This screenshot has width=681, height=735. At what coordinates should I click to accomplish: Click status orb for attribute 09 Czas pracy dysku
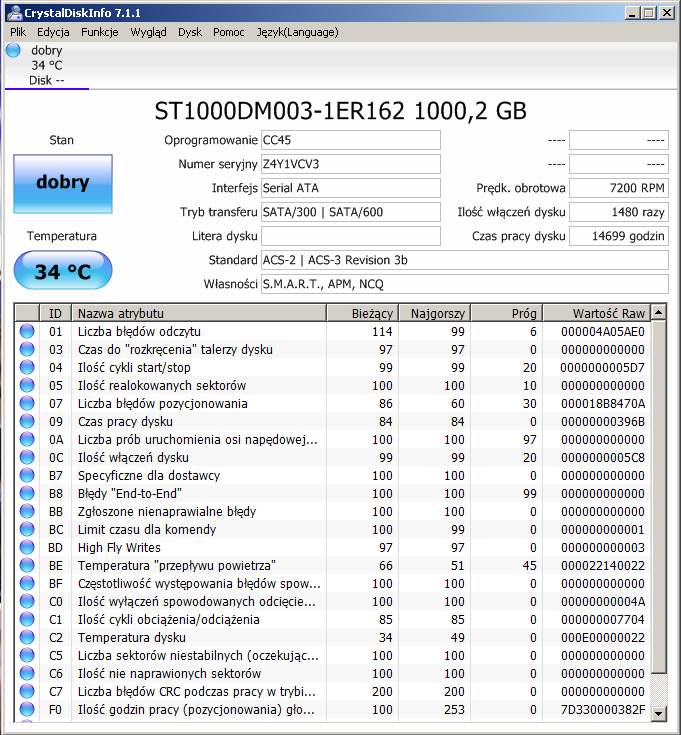click(27, 421)
